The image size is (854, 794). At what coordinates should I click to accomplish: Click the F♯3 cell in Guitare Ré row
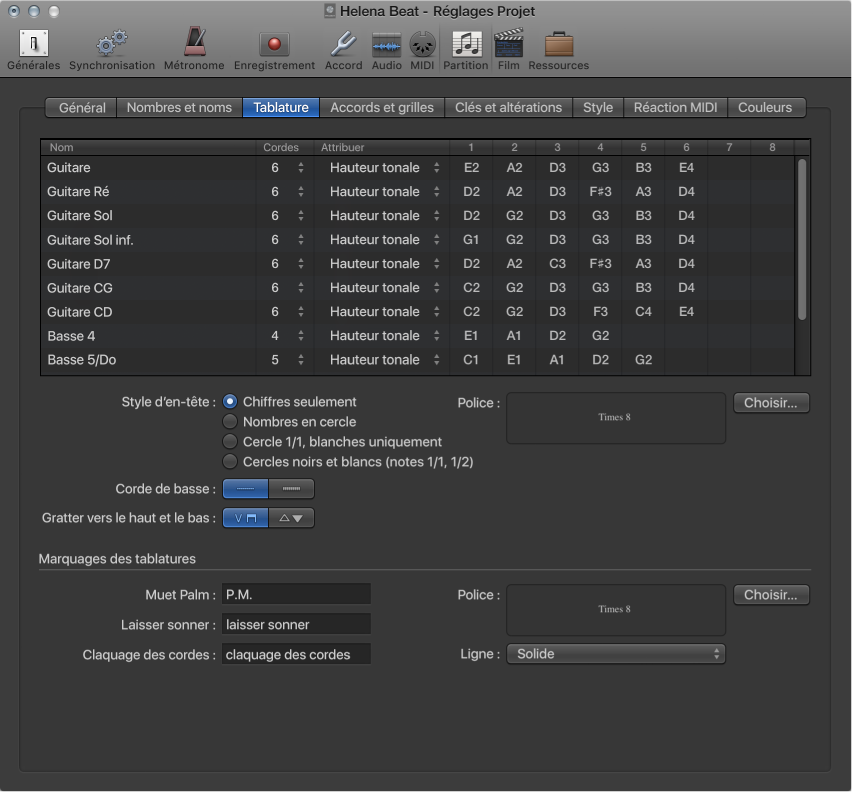tap(600, 192)
